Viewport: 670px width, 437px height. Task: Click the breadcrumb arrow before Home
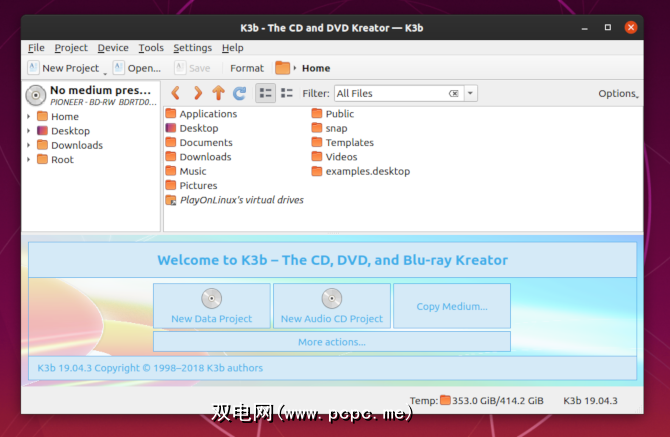coord(295,68)
